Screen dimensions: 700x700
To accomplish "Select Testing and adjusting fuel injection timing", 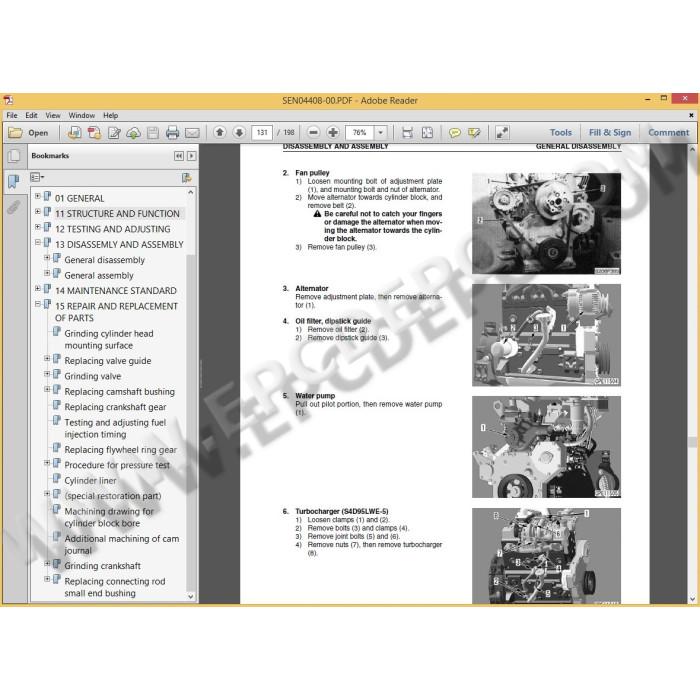I will click(115, 428).
